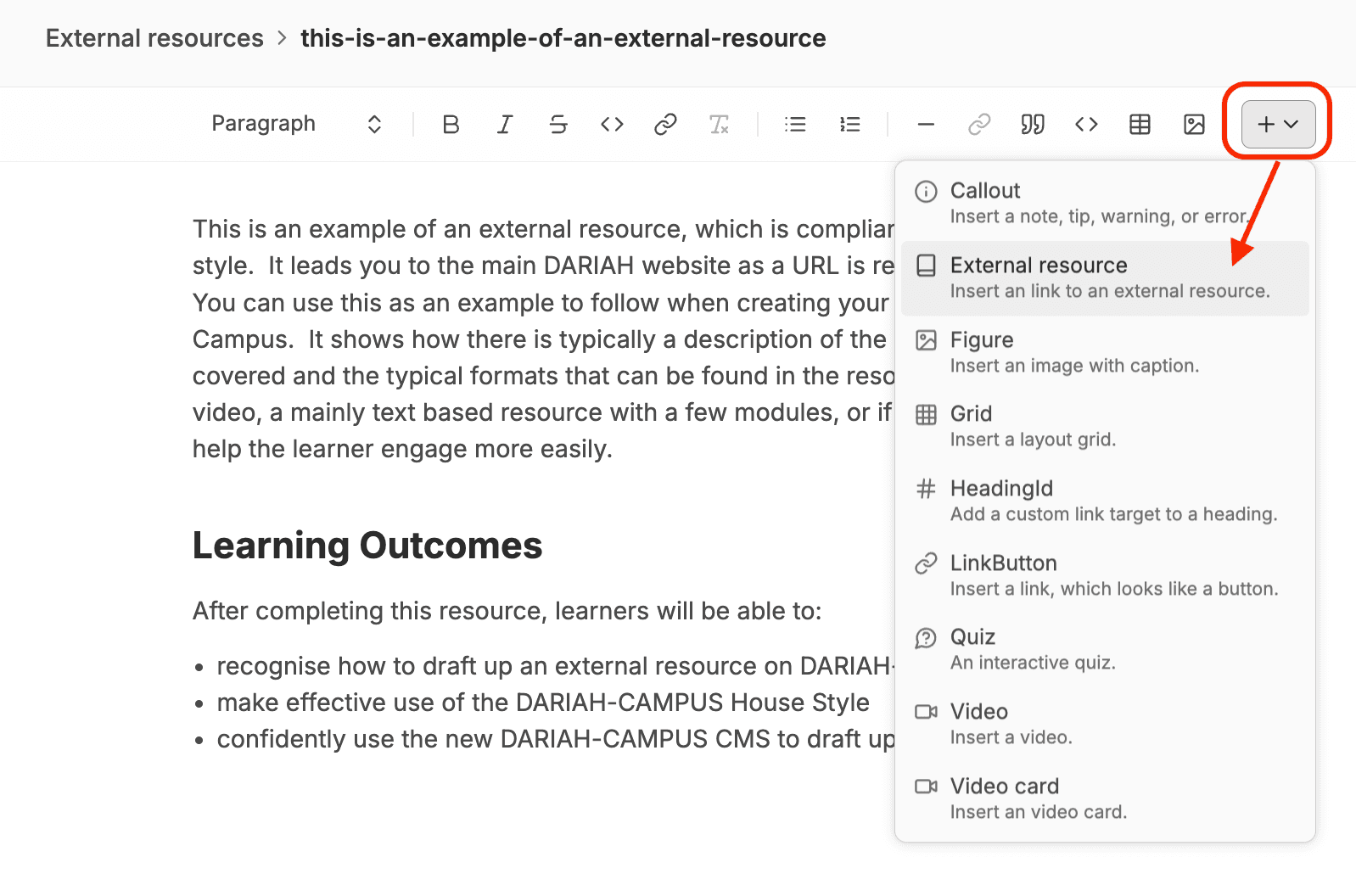The width and height of the screenshot is (1356, 896).
Task: Insert a hyperlink using link icon
Action: (x=665, y=125)
